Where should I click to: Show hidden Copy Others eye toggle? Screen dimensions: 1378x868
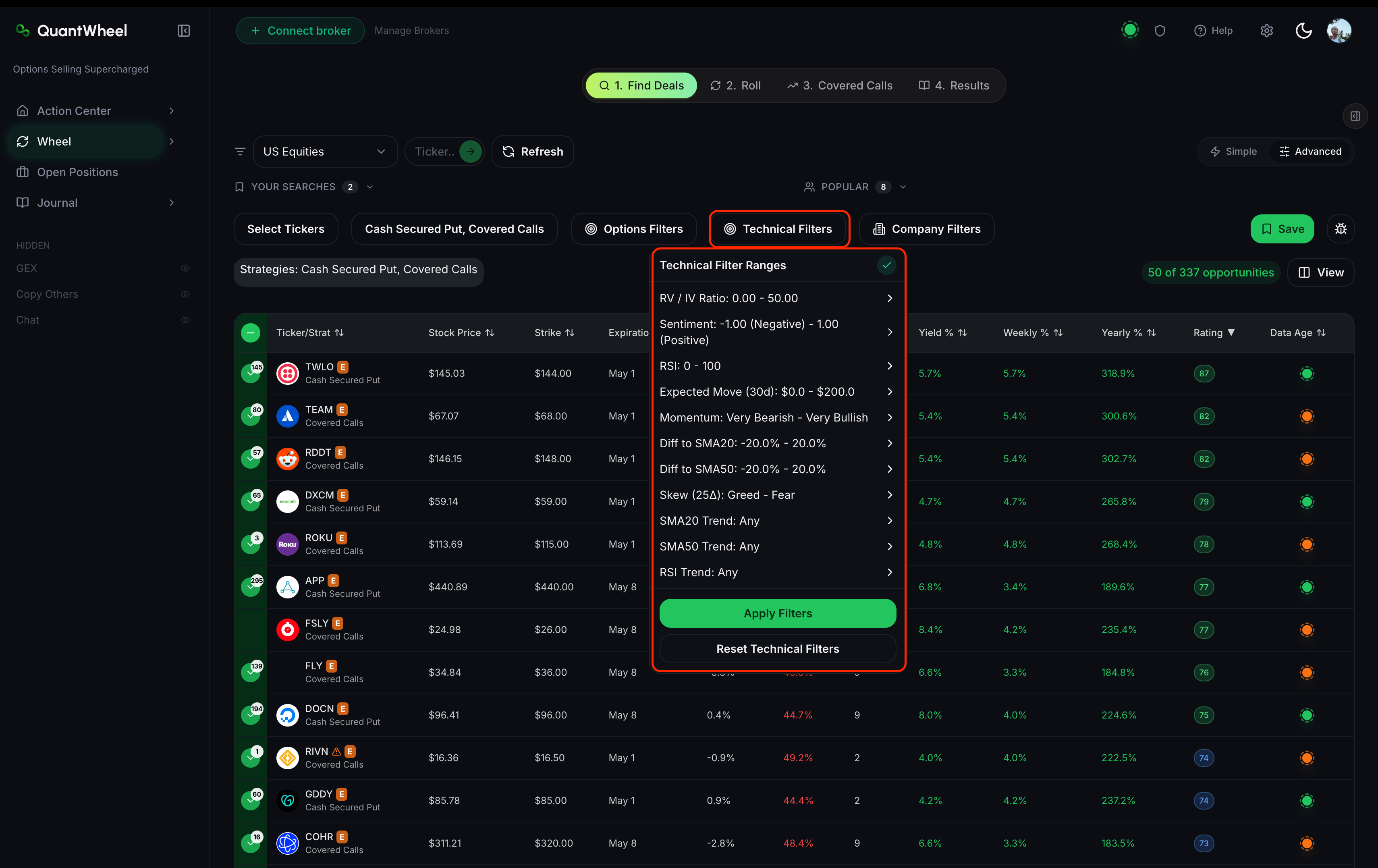(x=185, y=294)
